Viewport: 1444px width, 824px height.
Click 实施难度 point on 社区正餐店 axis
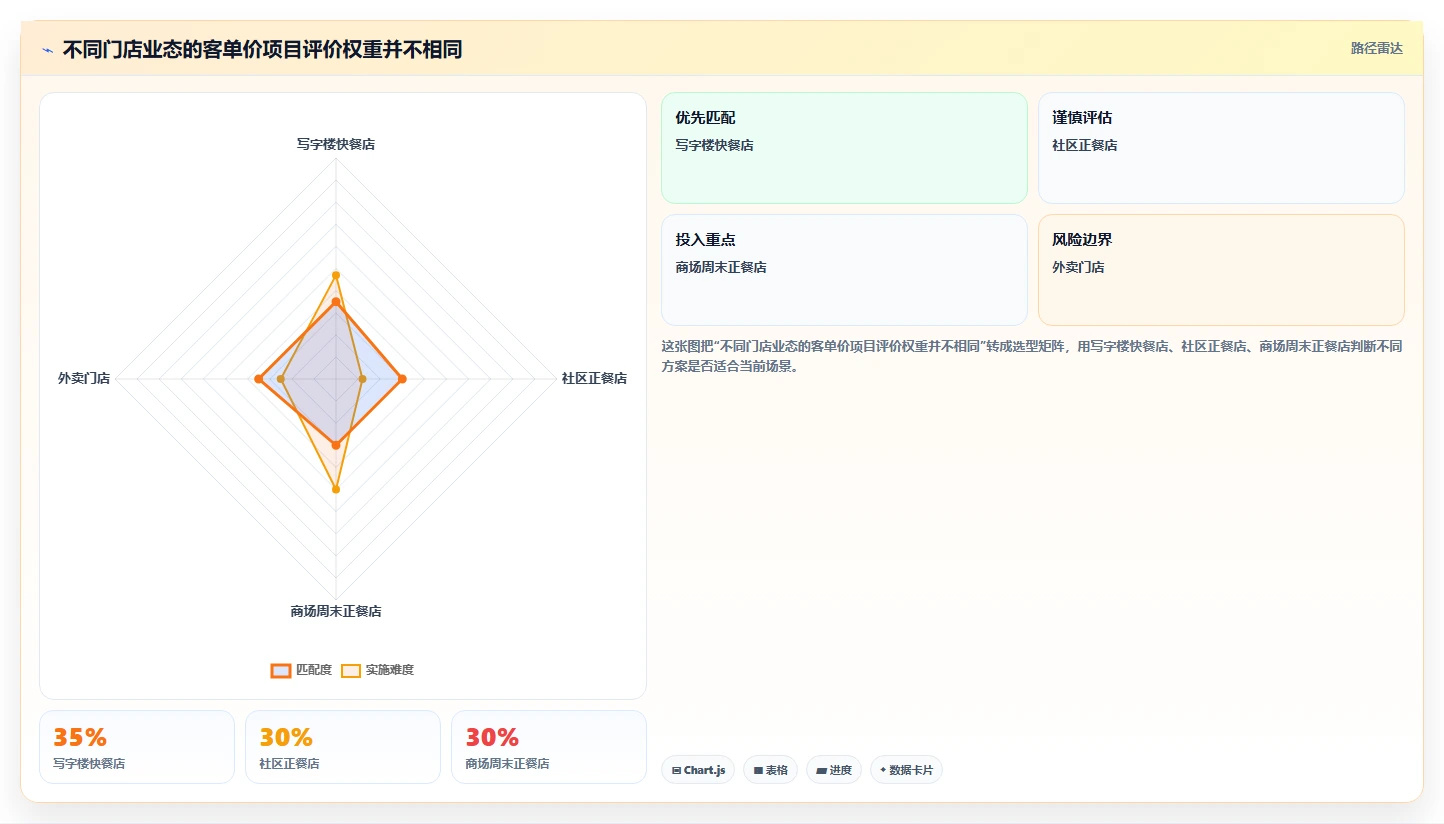(x=362, y=379)
